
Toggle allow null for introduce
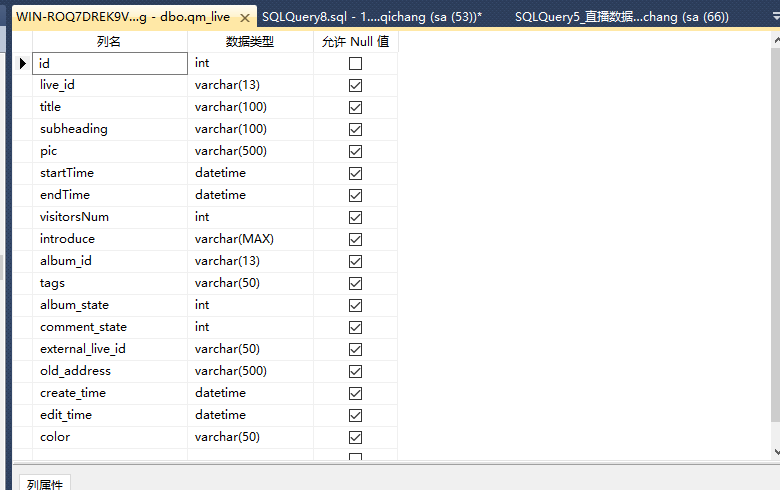(x=355, y=239)
